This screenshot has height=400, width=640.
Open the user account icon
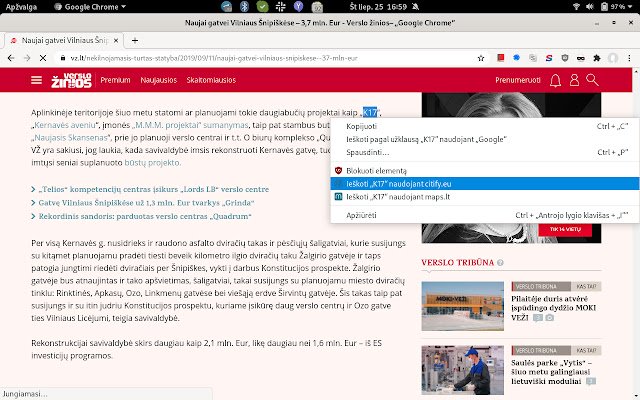(x=574, y=80)
